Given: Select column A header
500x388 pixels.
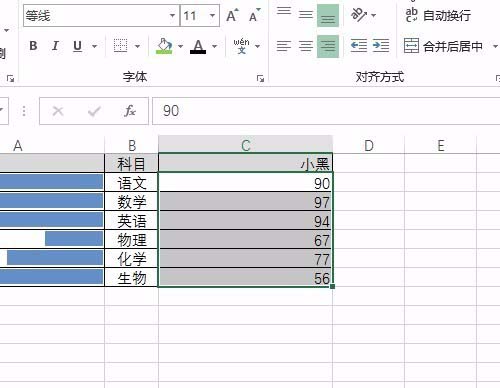Looking at the screenshot, I should [x=52, y=145].
